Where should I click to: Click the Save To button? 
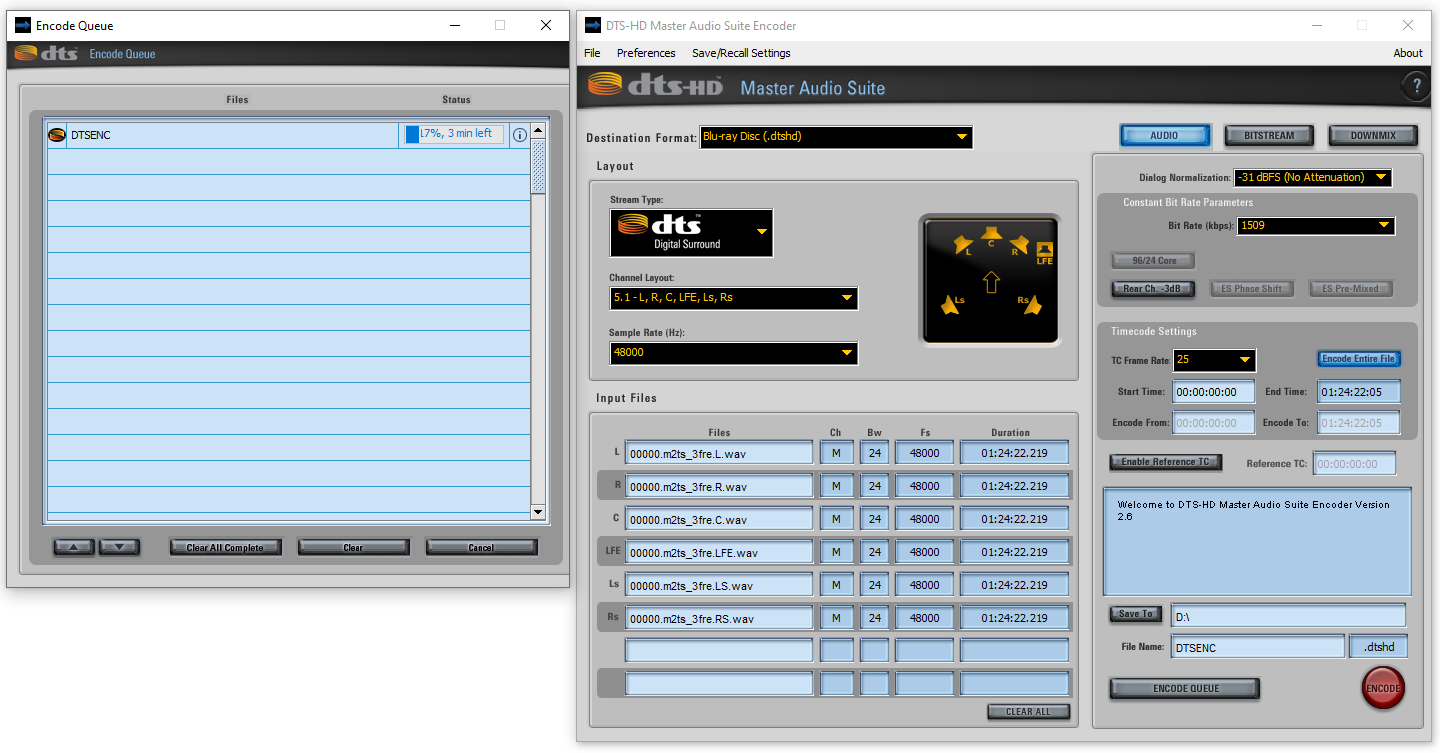coord(1136,614)
